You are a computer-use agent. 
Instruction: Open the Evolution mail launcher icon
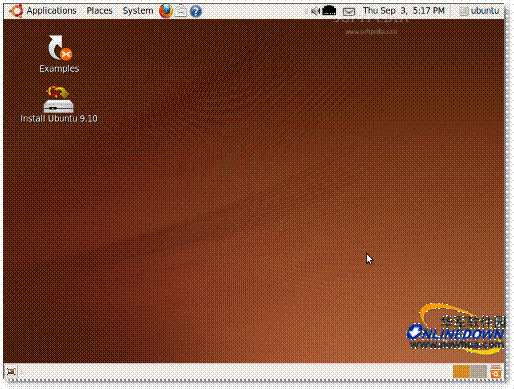(181, 11)
